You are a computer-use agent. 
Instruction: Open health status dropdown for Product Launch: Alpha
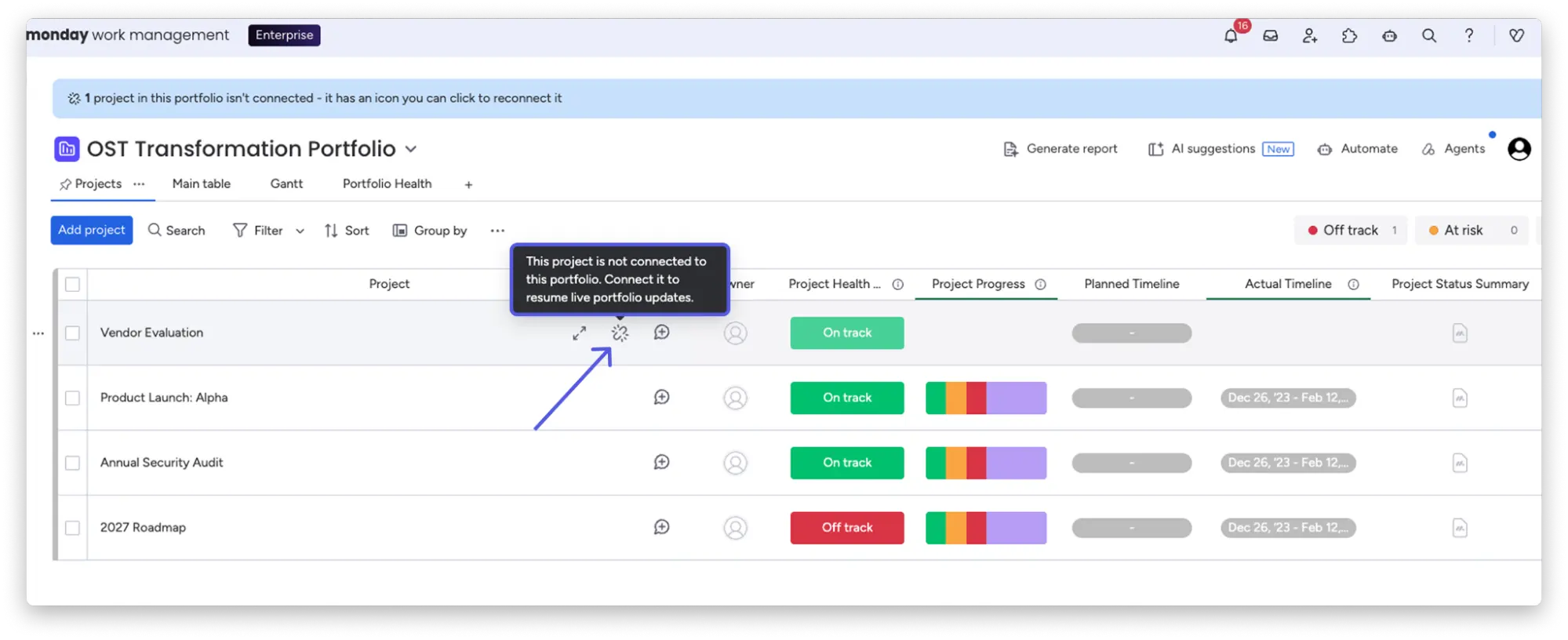click(x=847, y=398)
